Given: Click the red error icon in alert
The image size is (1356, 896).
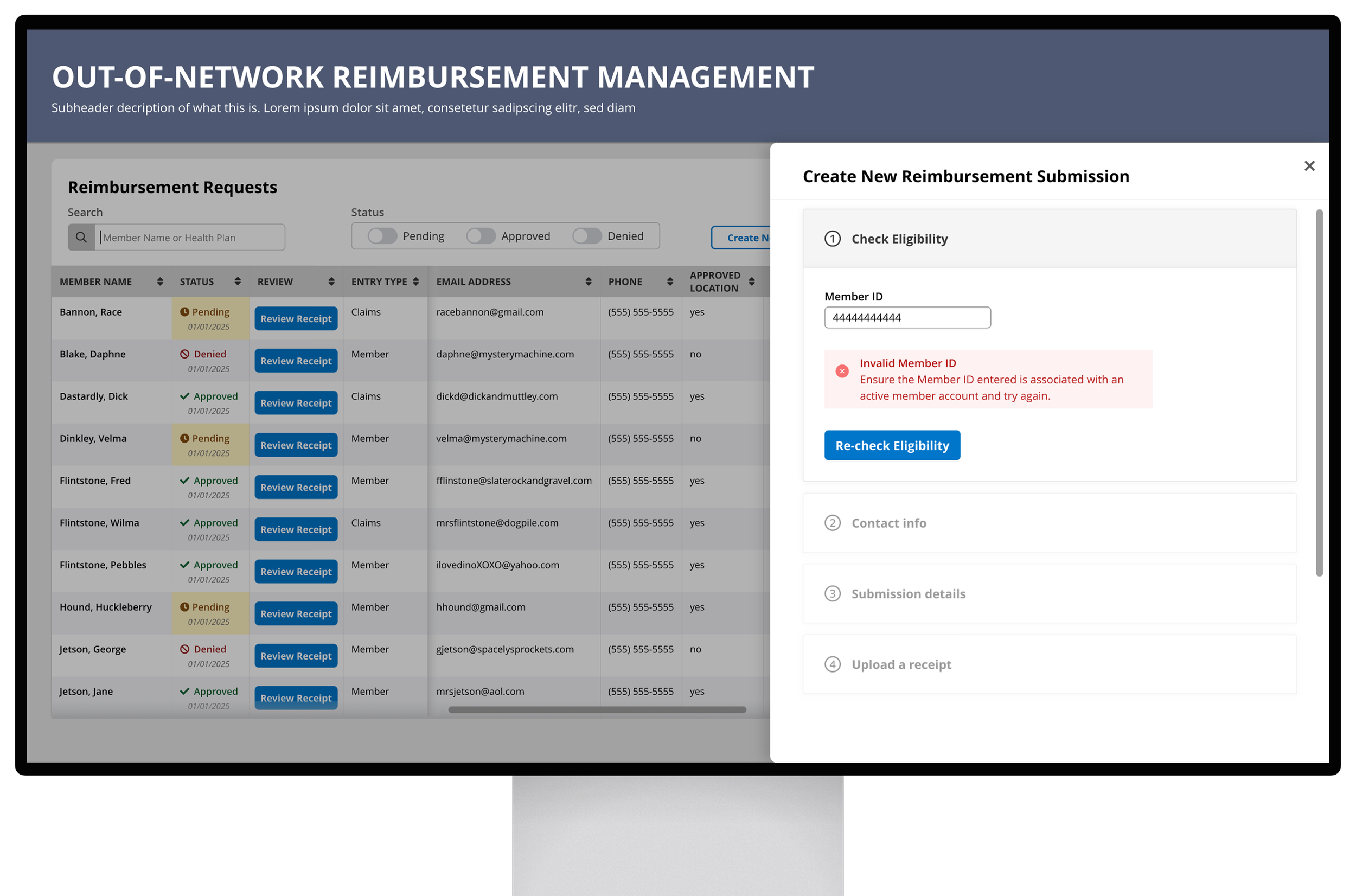Looking at the screenshot, I should click(842, 371).
